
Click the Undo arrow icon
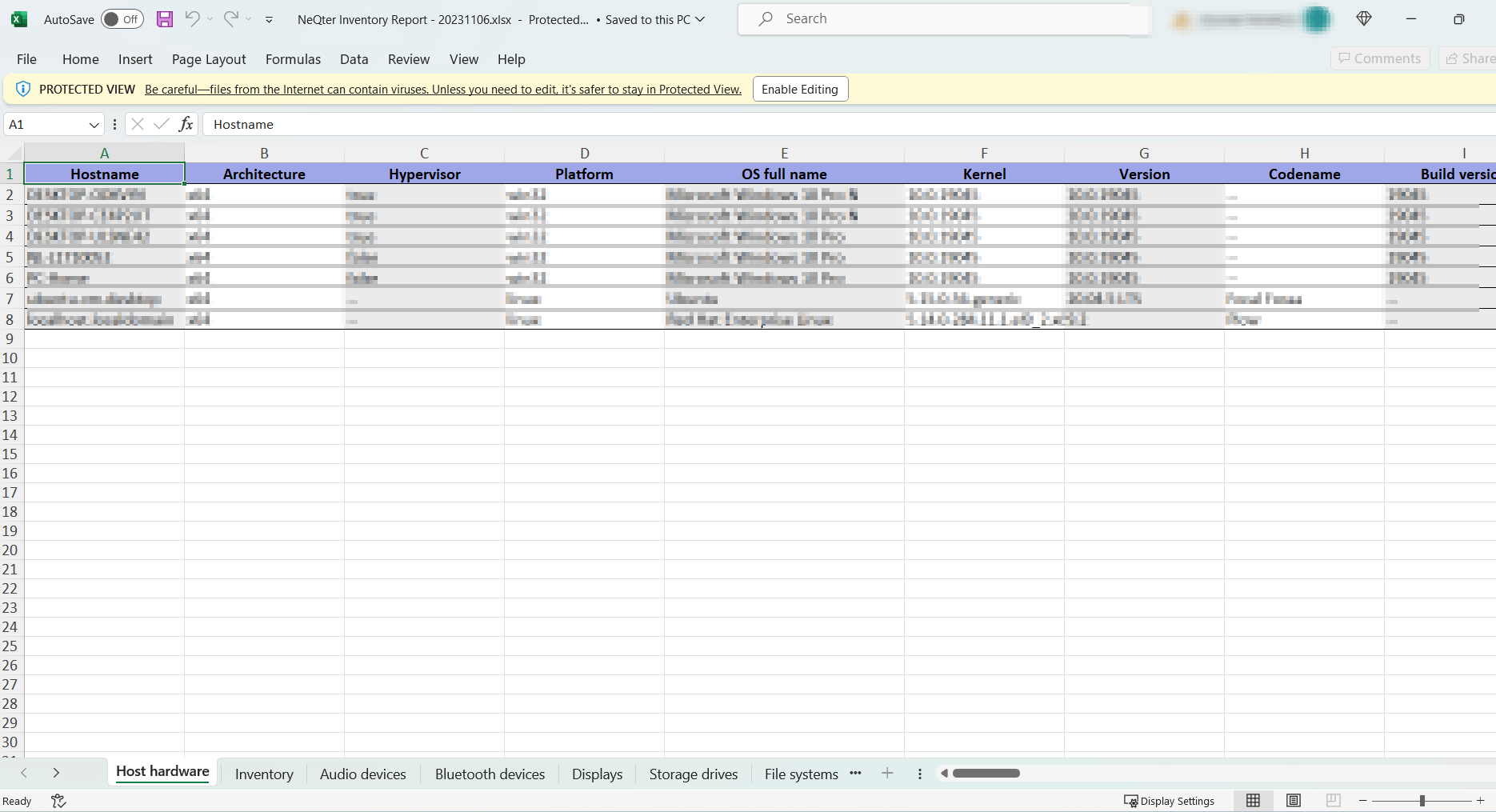click(x=192, y=18)
